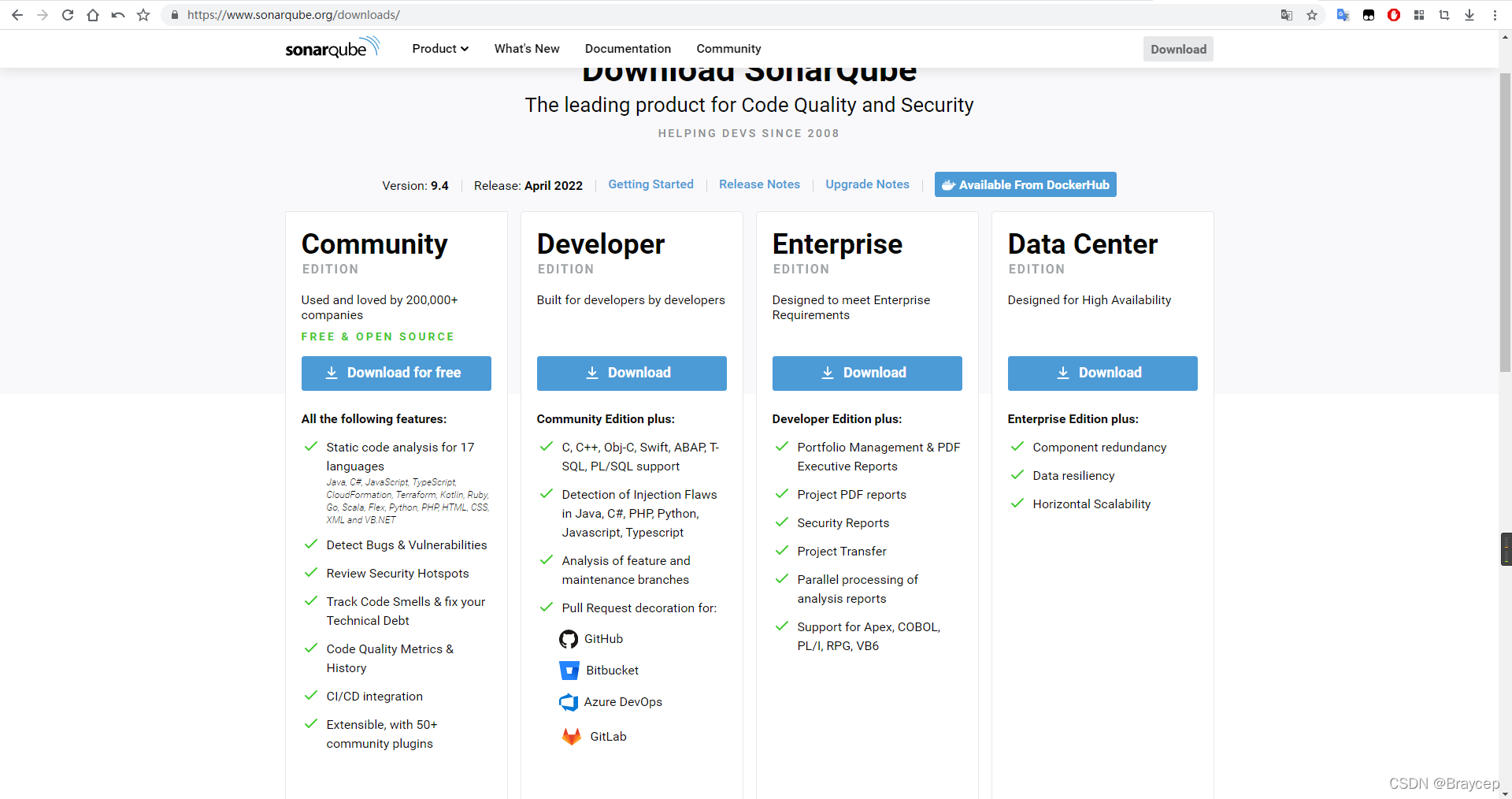Click the undo close tab arrow icon
This screenshot has width=1512, height=799.
coord(118,15)
